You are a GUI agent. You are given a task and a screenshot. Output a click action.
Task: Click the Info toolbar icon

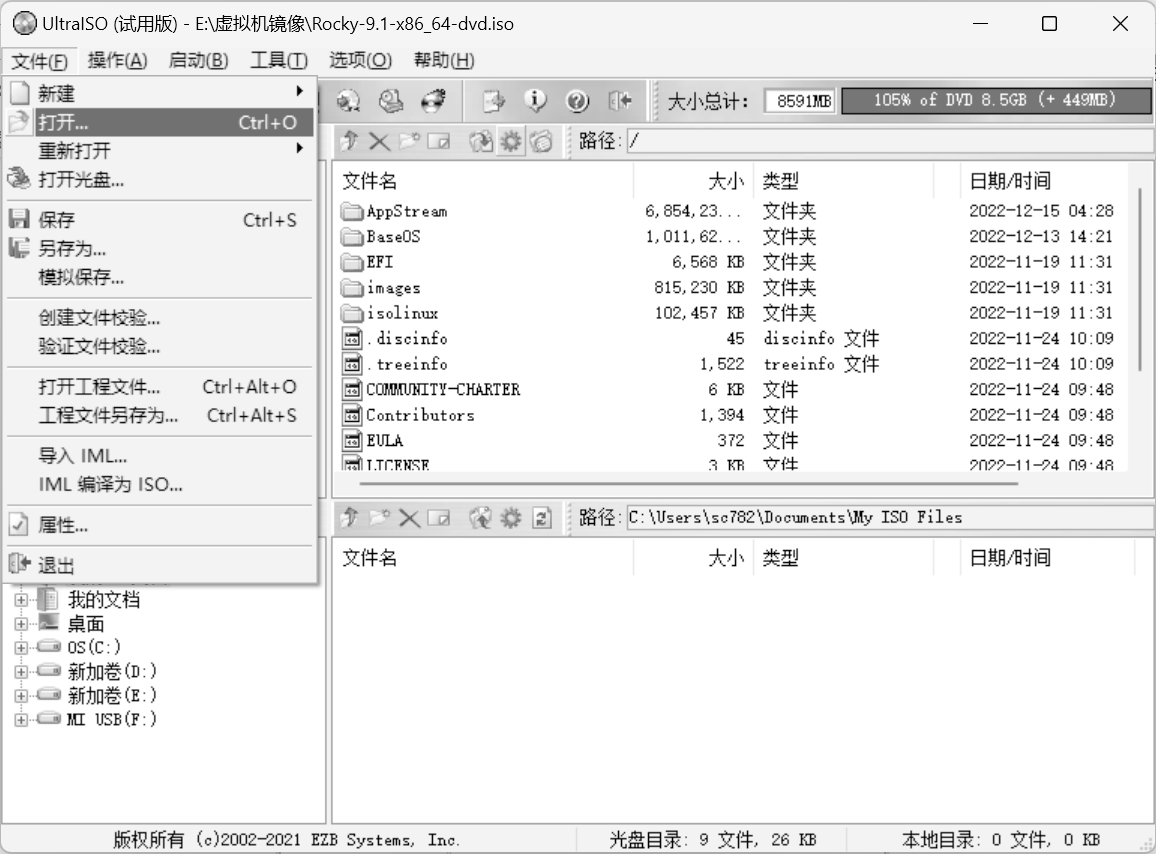pyautogui.click(x=536, y=101)
